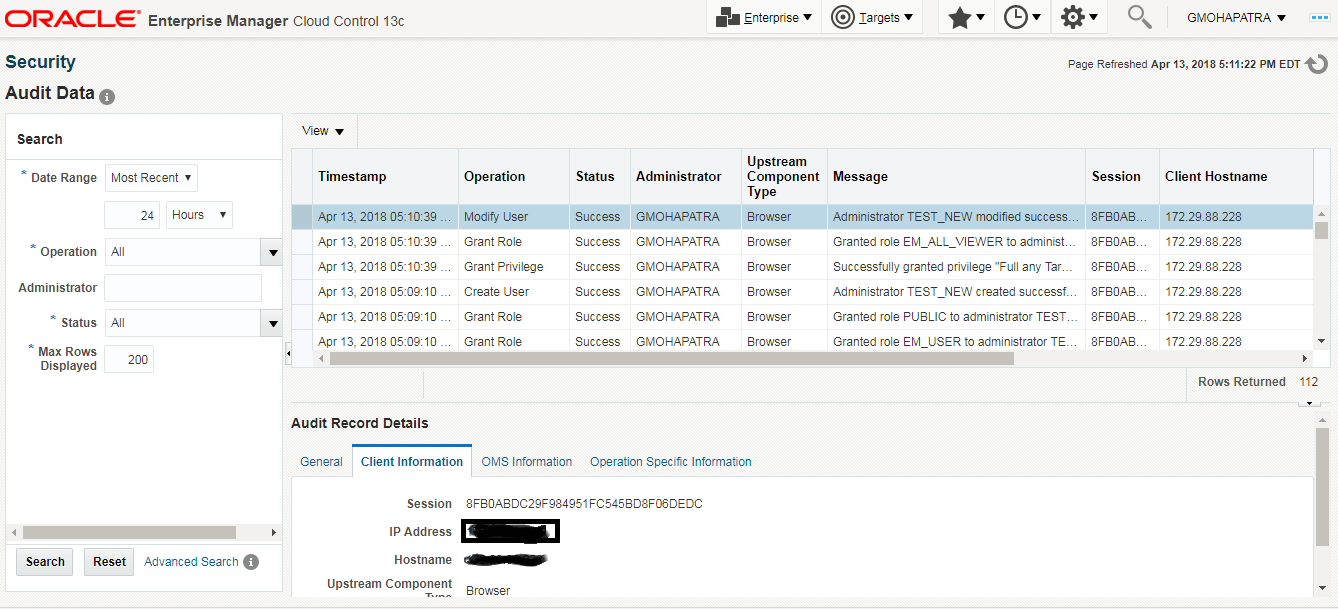
Task: Switch to the General tab
Action: 321,462
